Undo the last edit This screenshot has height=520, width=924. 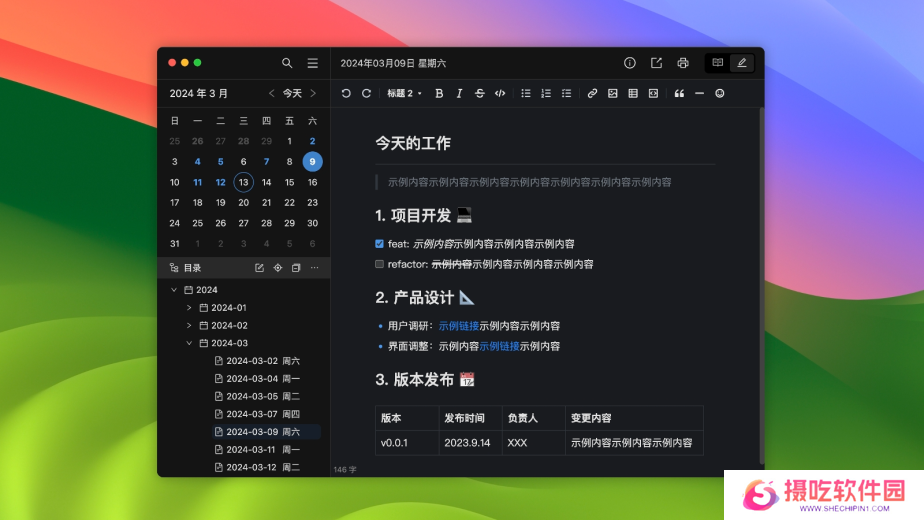point(346,93)
